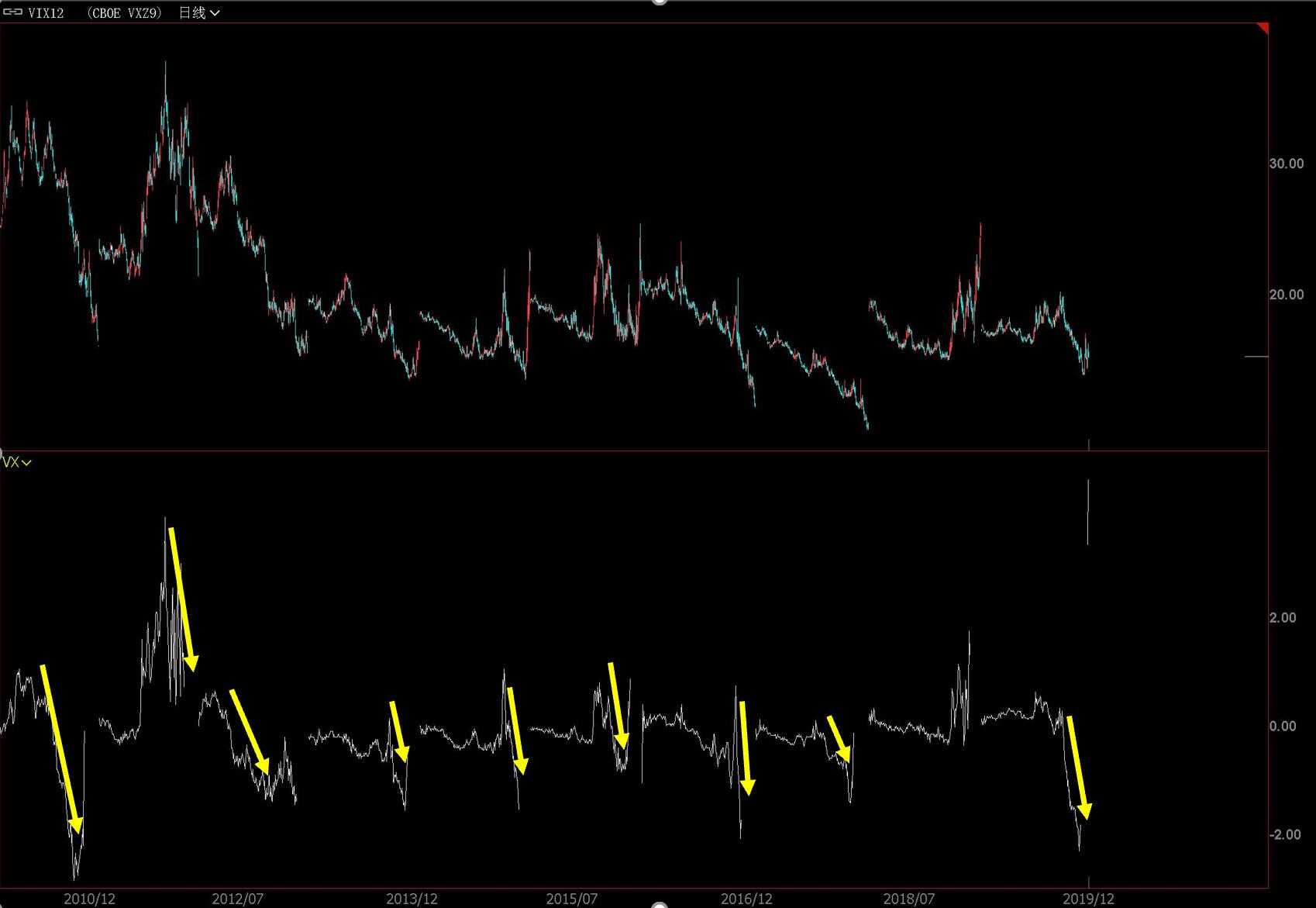Click the 2015/07 date label
The image size is (1316, 908).
[x=571, y=899]
